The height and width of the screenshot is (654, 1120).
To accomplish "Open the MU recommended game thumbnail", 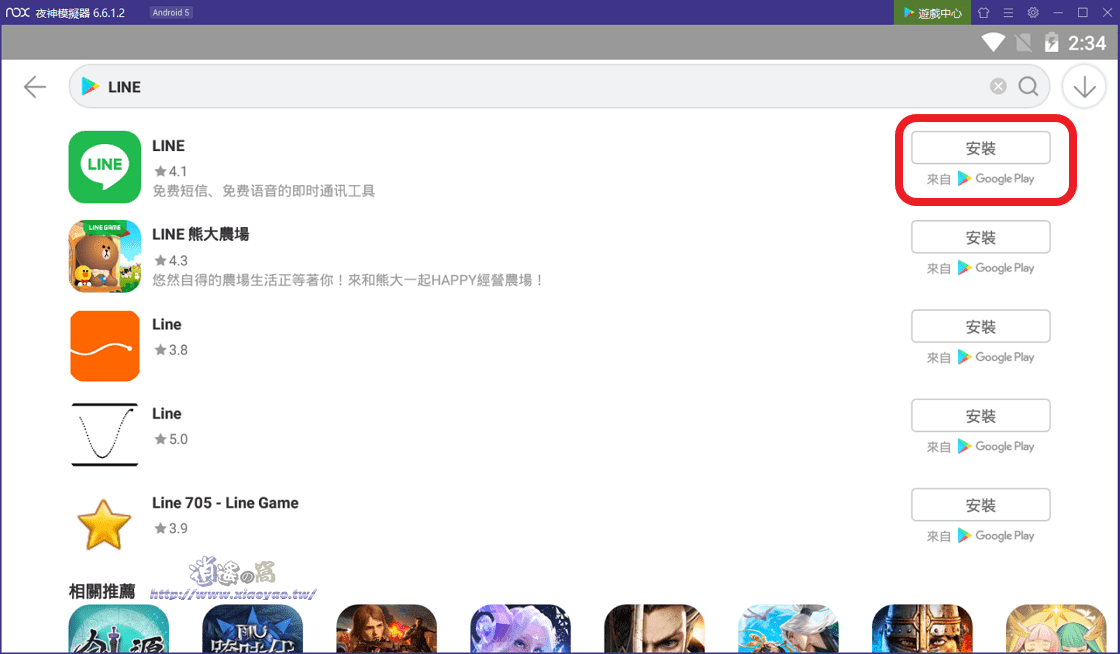I will (252, 629).
